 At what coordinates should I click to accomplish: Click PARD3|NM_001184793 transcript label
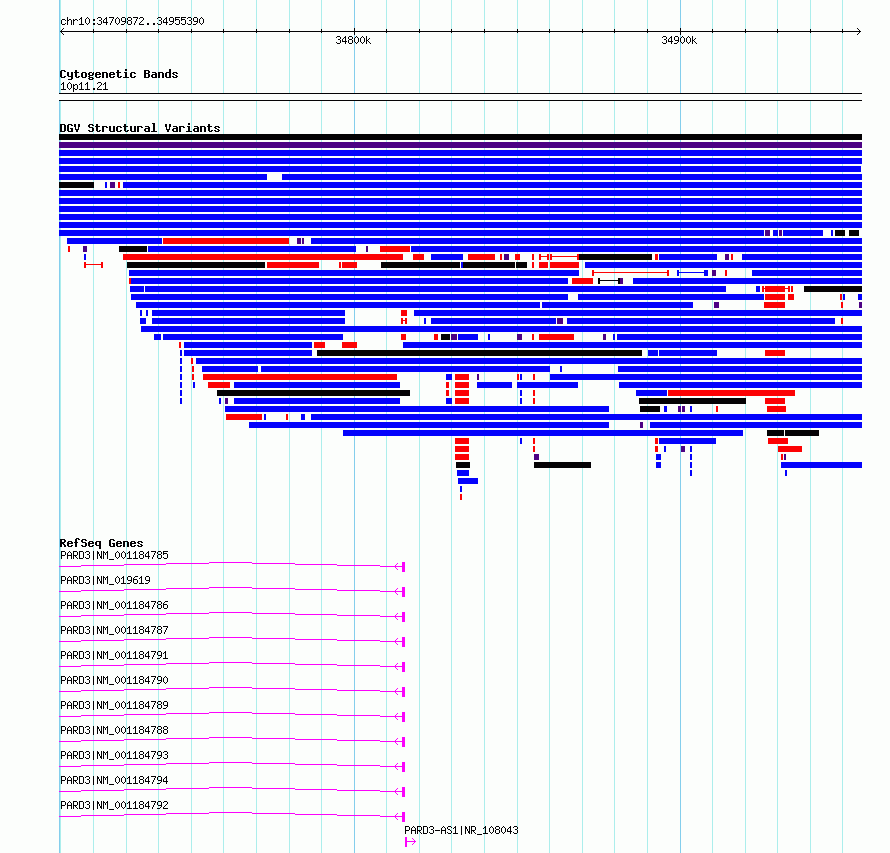pyautogui.click(x=114, y=755)
